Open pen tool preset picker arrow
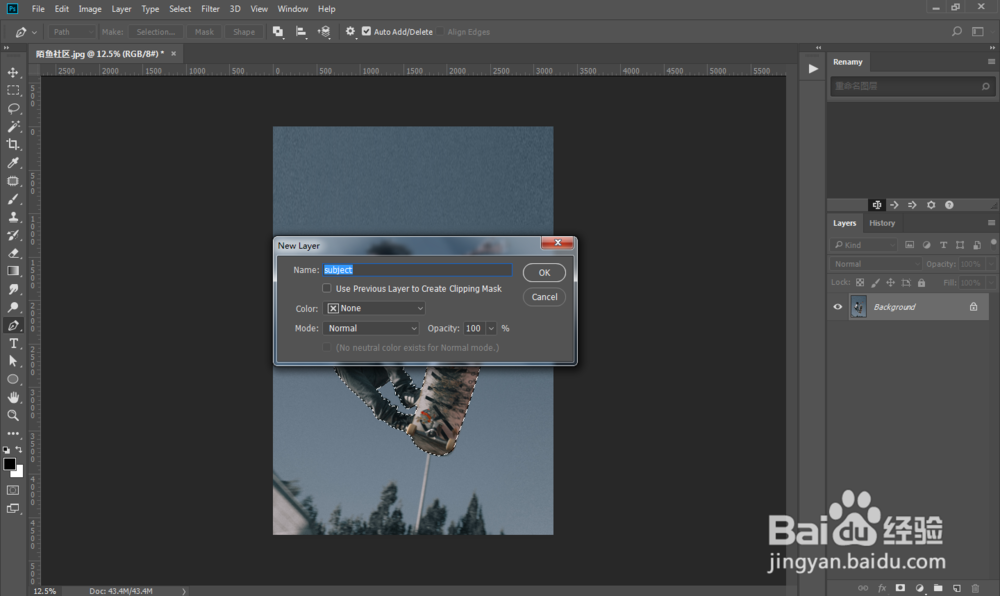The height and width of the screenshot is (596, 1000). 34,32
